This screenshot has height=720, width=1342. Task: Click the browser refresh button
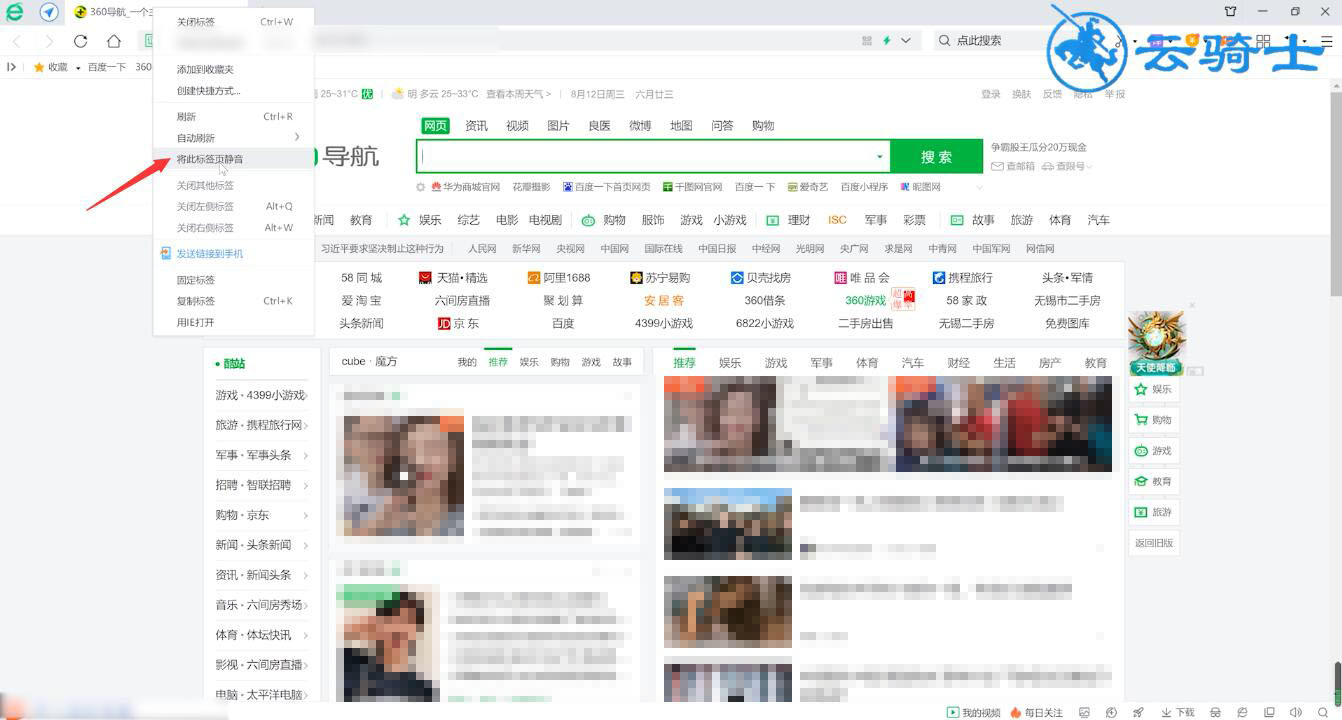click(81, 41)
